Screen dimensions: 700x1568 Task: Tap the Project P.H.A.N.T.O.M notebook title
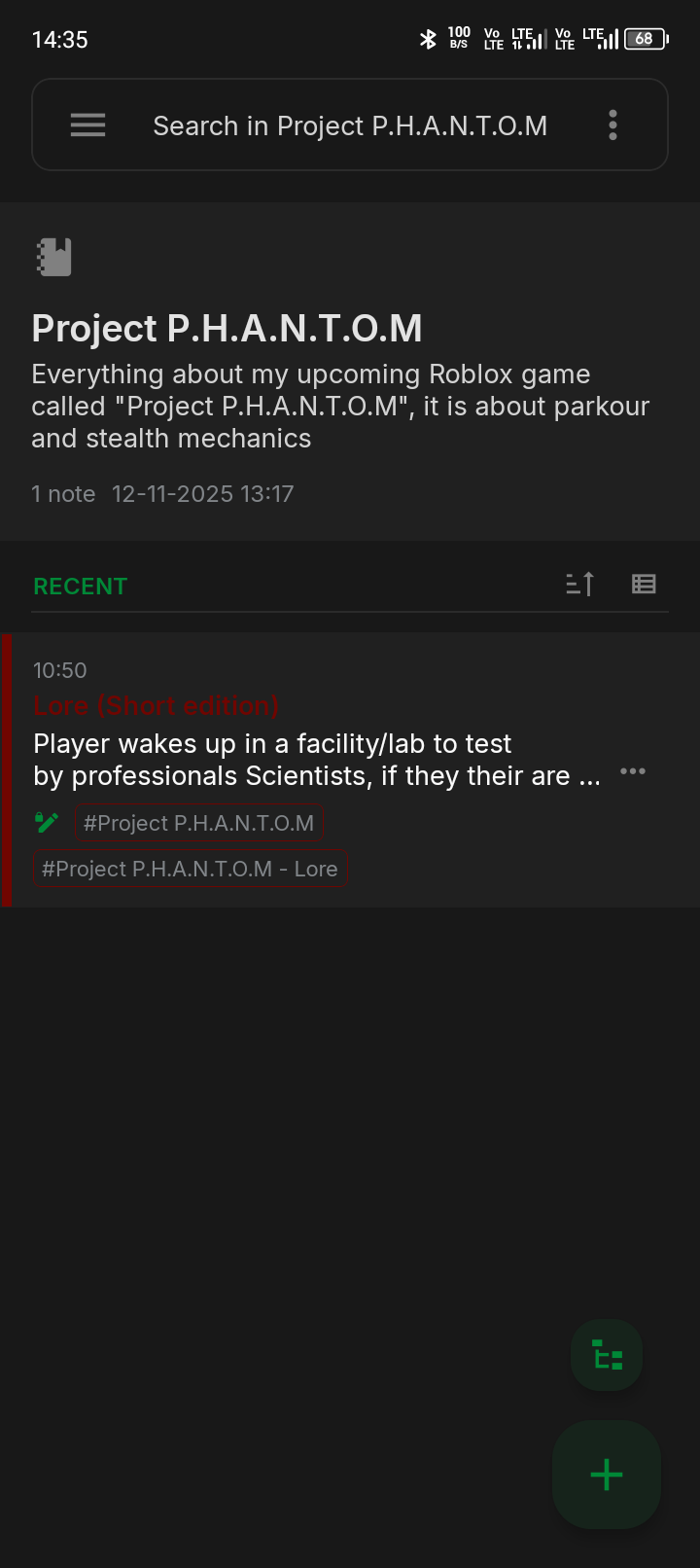227,329
